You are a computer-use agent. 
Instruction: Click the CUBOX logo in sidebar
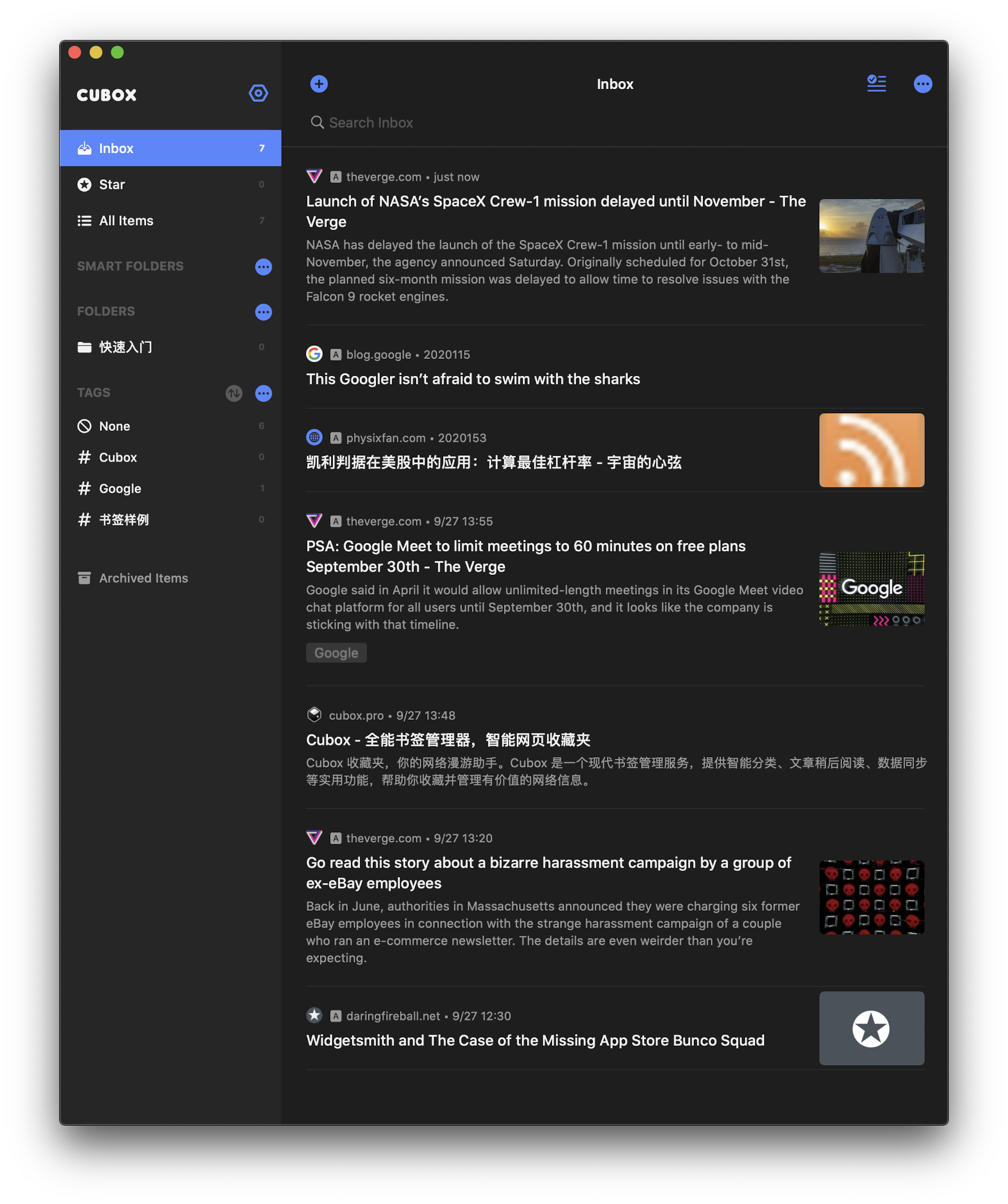(x=107, y=94)
